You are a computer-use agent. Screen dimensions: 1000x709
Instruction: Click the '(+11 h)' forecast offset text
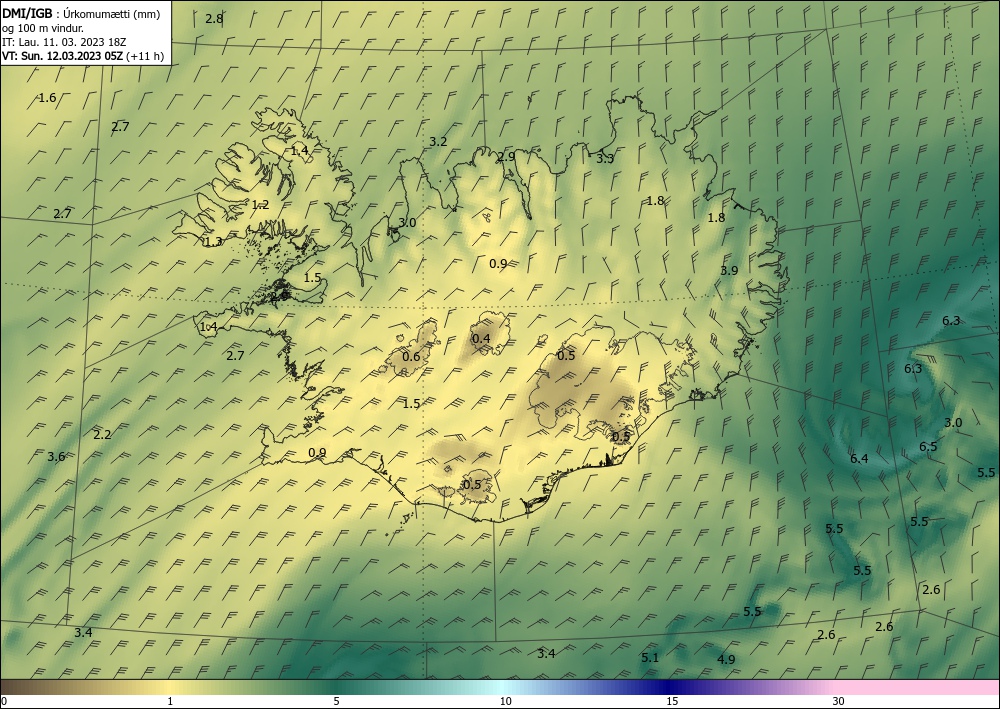(145, 56)
